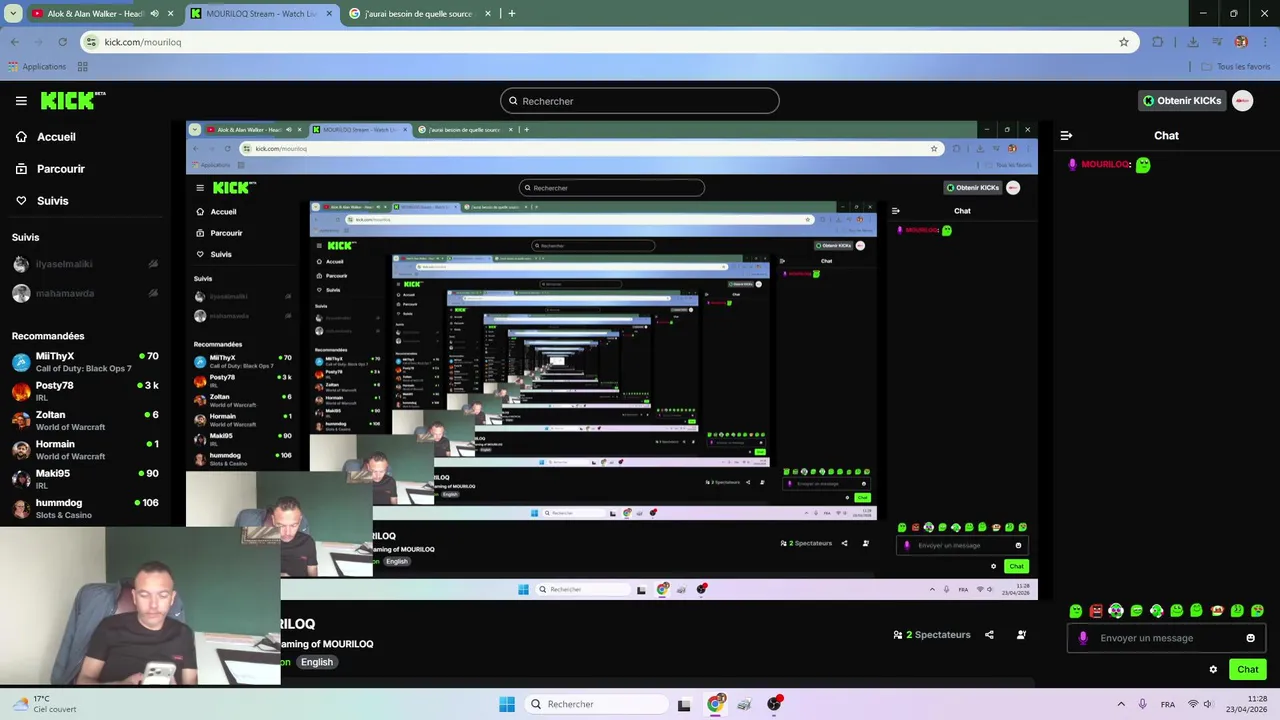Click the English language tag

point(317,662)
